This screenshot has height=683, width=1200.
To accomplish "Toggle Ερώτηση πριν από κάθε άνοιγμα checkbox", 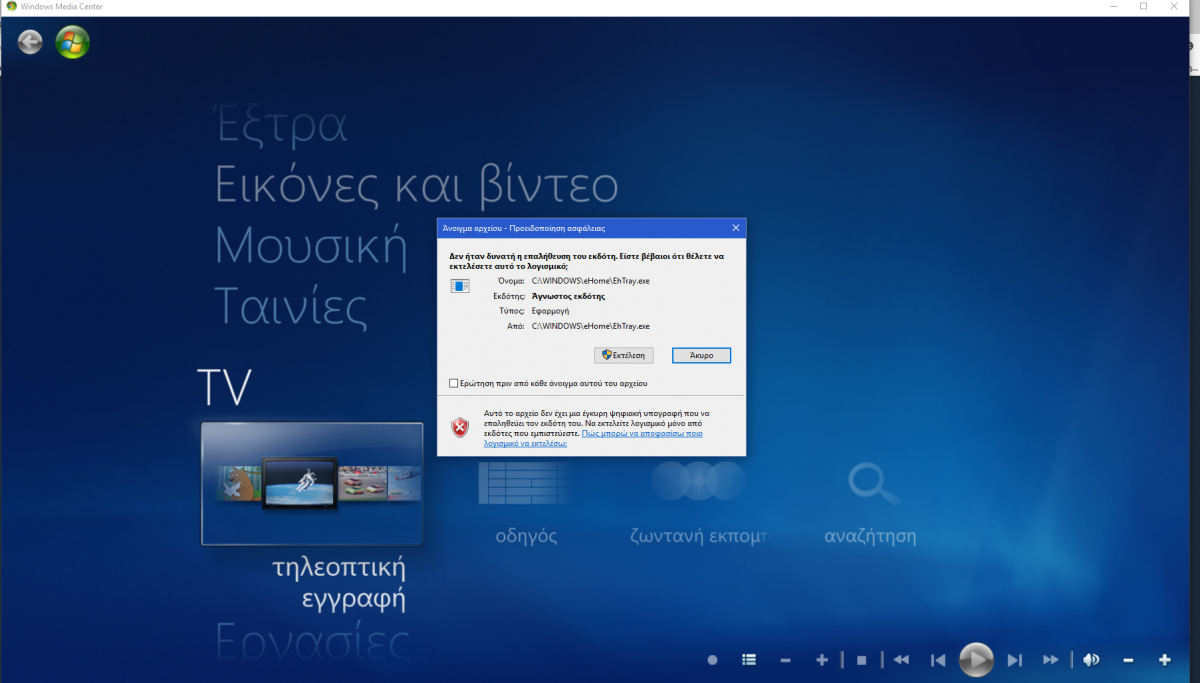I will 454,383.
